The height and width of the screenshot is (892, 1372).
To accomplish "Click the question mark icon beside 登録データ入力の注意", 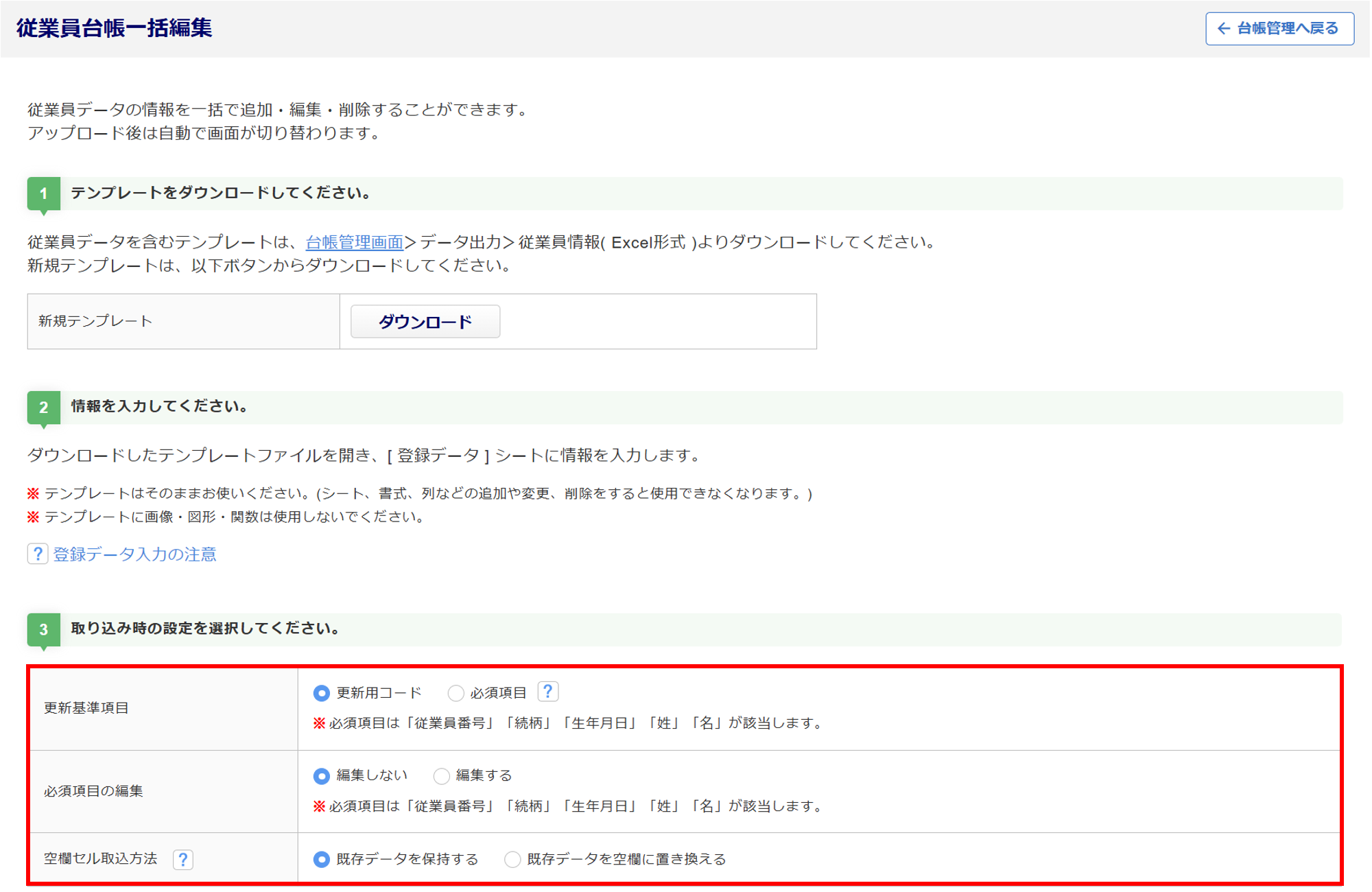I will 38,554.
